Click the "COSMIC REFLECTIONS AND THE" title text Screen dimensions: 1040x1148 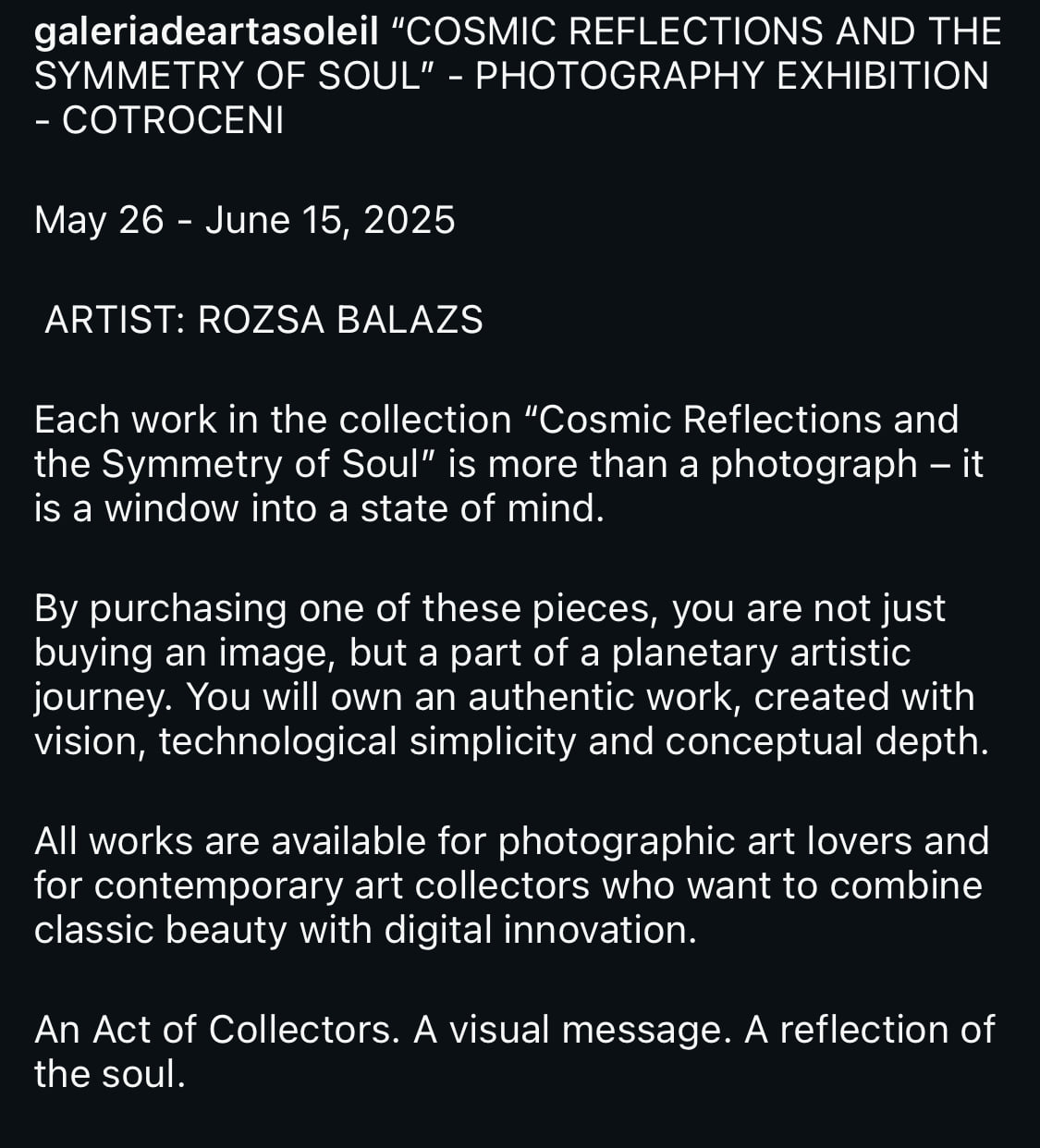point(703,33)
